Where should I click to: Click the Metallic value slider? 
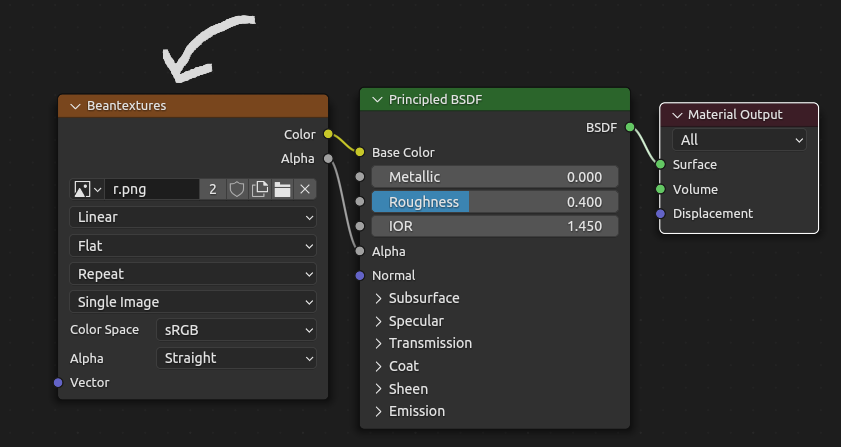[495, 177]
